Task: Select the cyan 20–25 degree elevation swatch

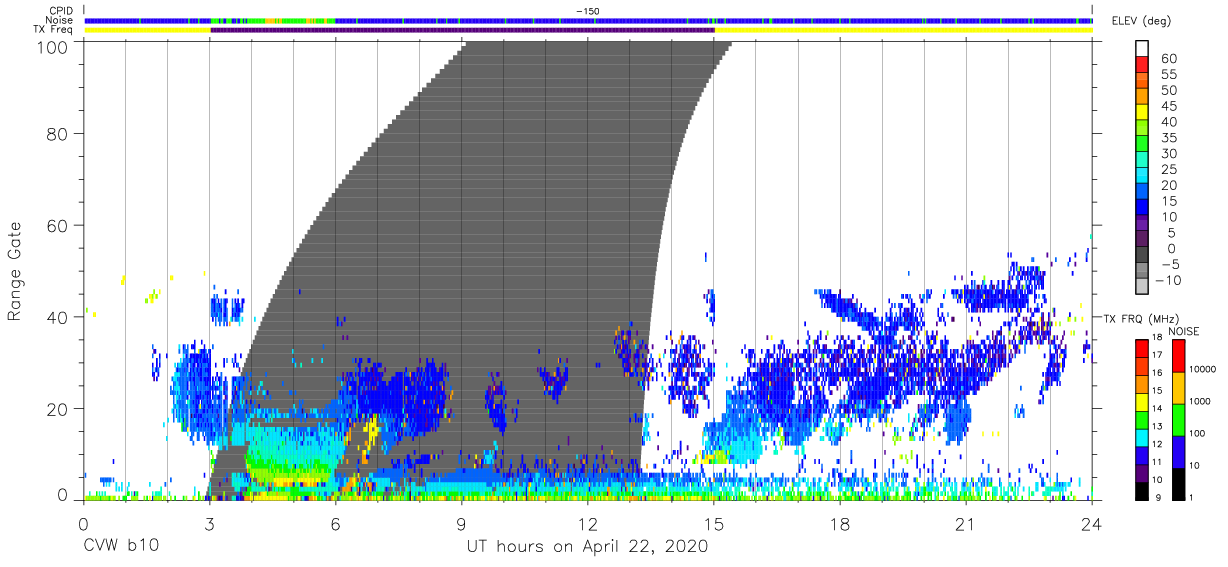Action: 1142,177
